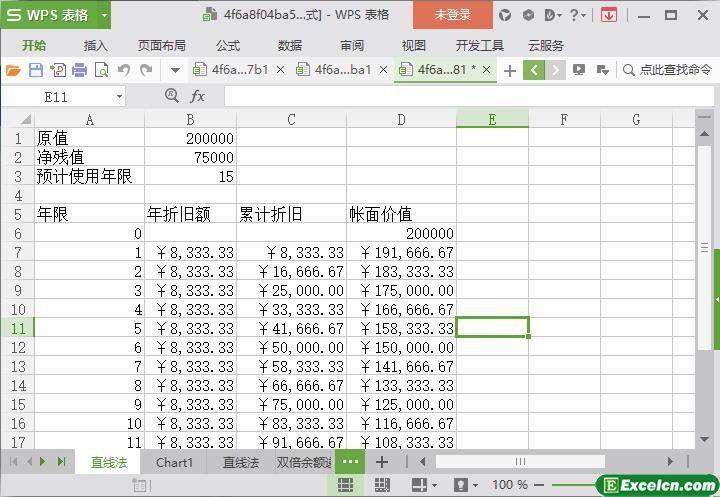Open the 插入 ribbon tab
Image resolution: width=720 pixels, height=497 pixels.
click(96, 45)
